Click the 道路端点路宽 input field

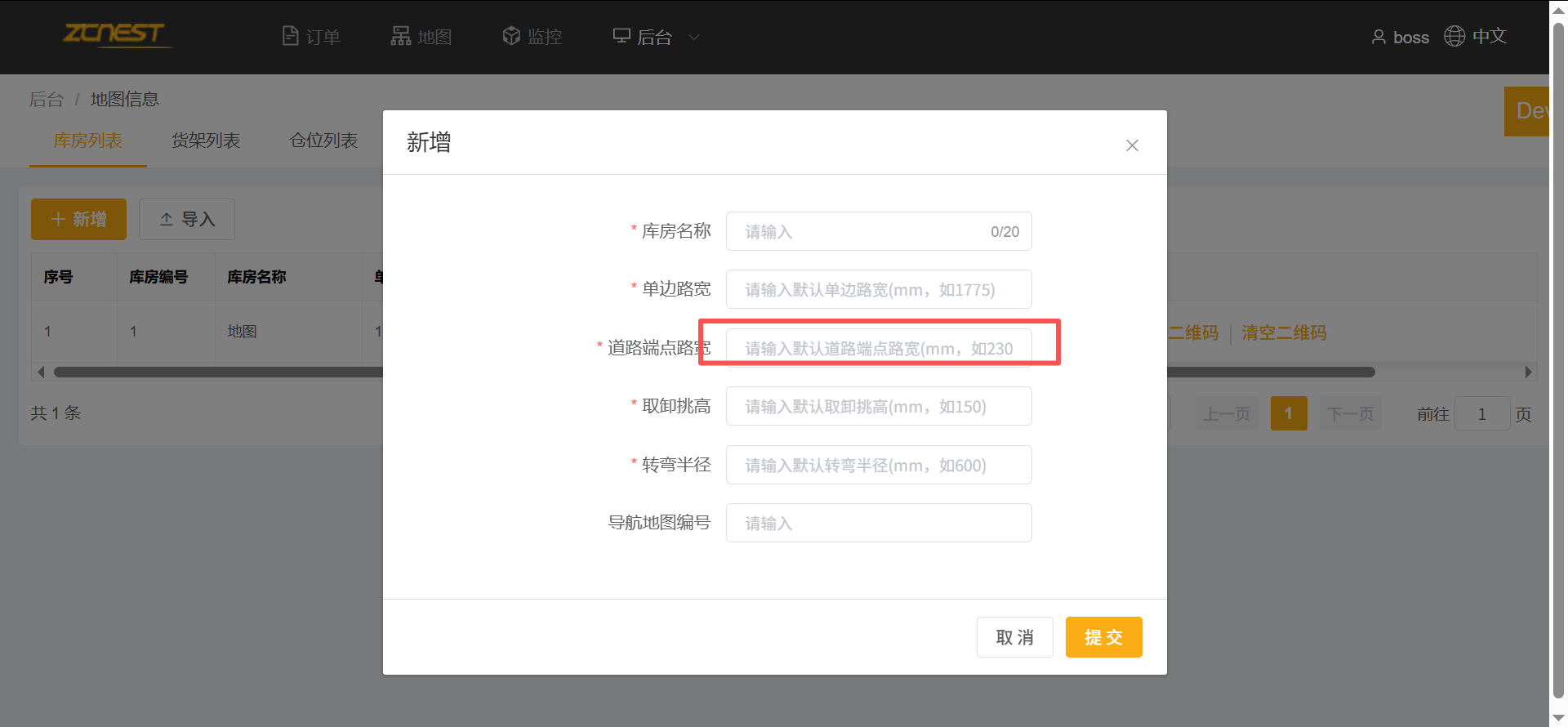click(879, 348)
